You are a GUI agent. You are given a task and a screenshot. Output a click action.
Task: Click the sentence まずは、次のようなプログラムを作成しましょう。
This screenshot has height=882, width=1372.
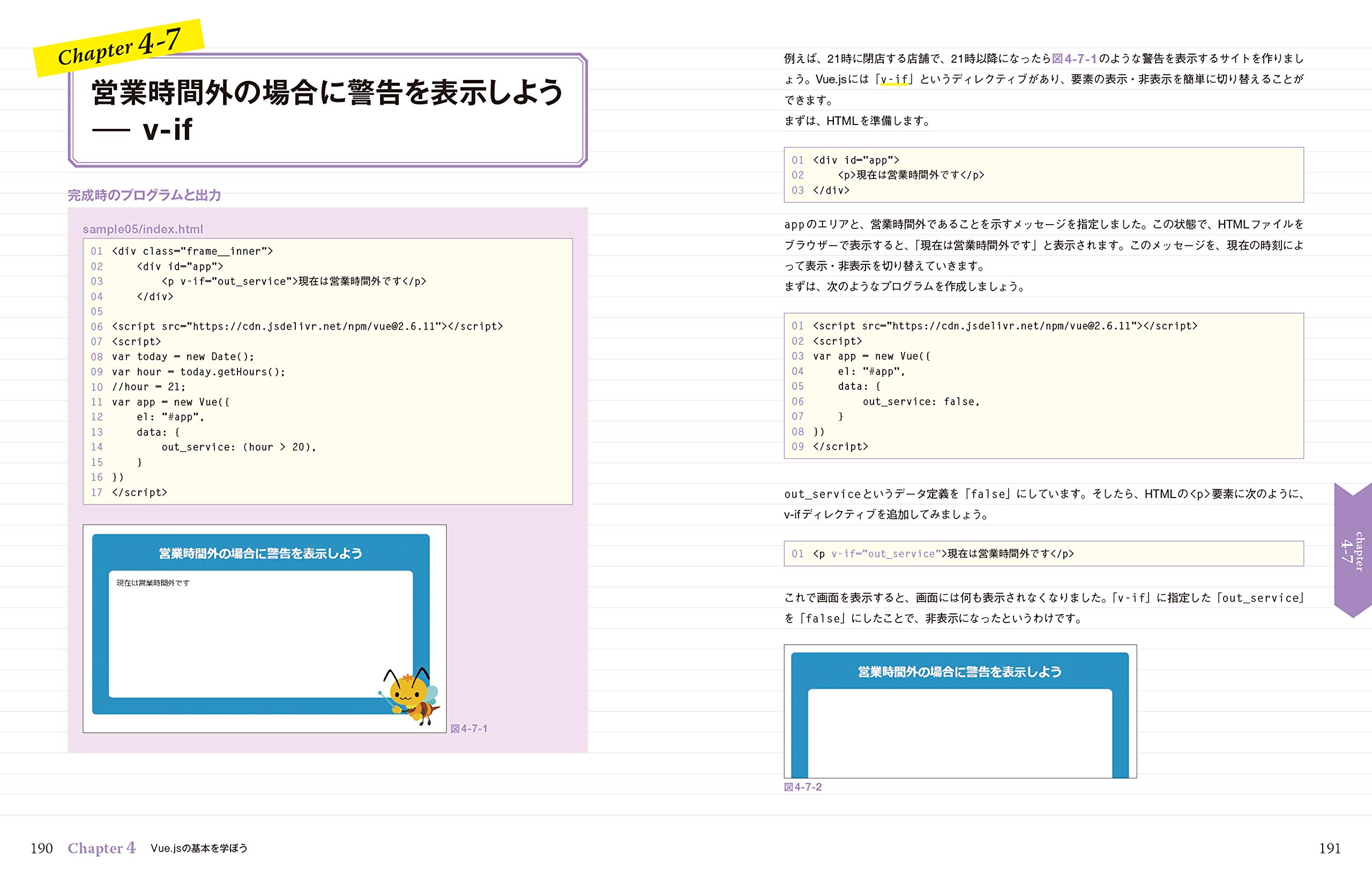(x=906, y=286)
